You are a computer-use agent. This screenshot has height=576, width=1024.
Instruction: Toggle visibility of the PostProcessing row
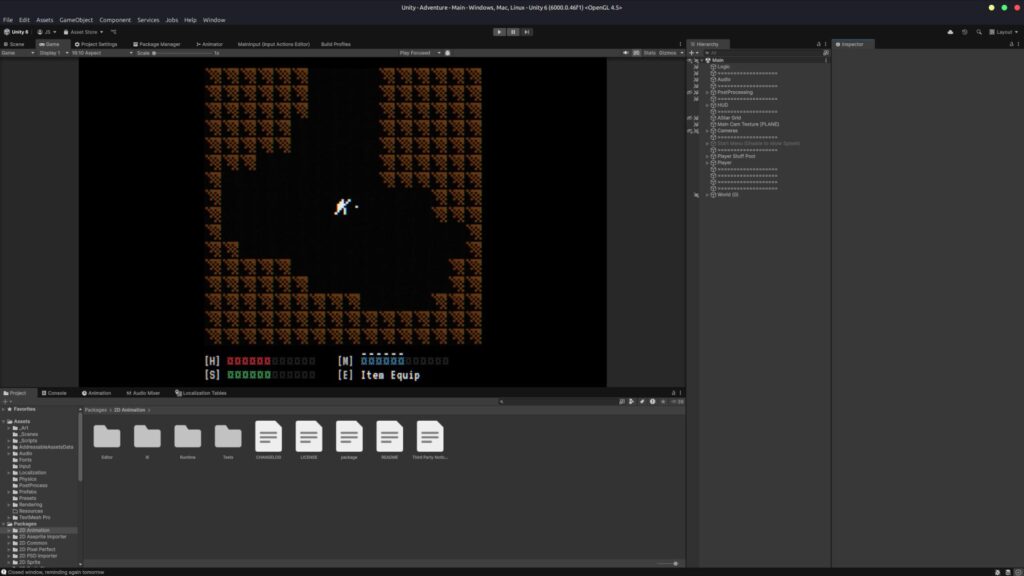(x=690, y=92)
